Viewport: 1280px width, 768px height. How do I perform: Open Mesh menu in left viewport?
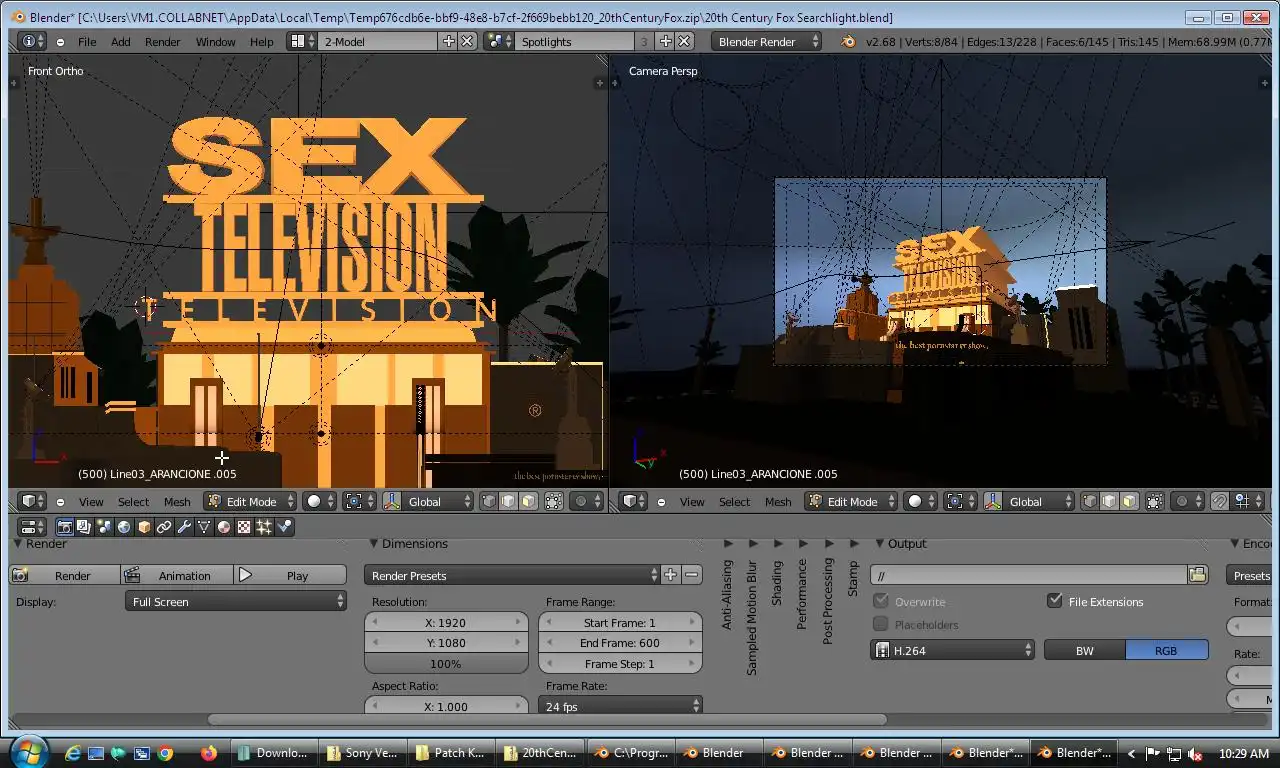177,502
